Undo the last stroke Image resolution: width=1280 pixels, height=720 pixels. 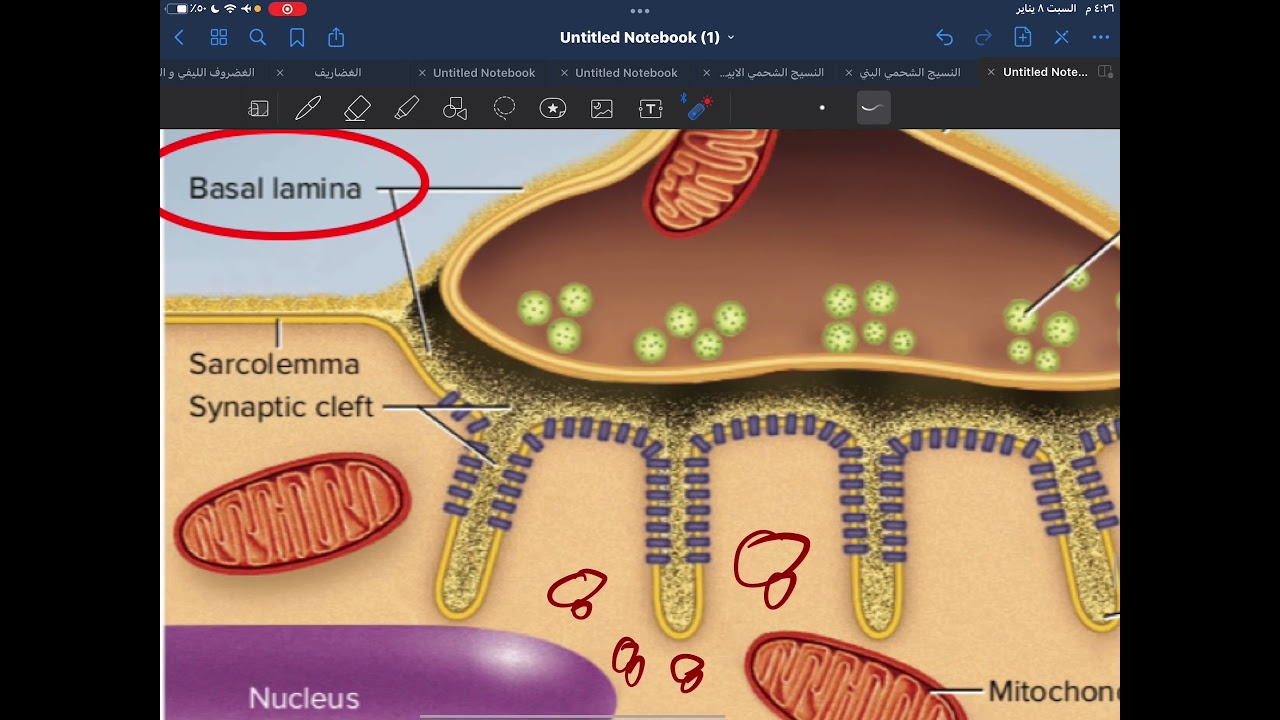[944, 38]
